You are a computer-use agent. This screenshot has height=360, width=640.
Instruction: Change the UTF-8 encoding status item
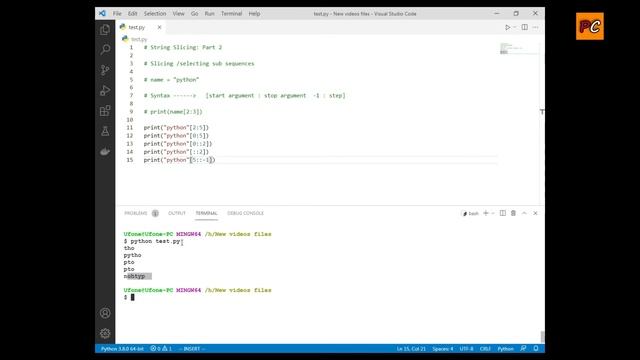coord(467,349)
